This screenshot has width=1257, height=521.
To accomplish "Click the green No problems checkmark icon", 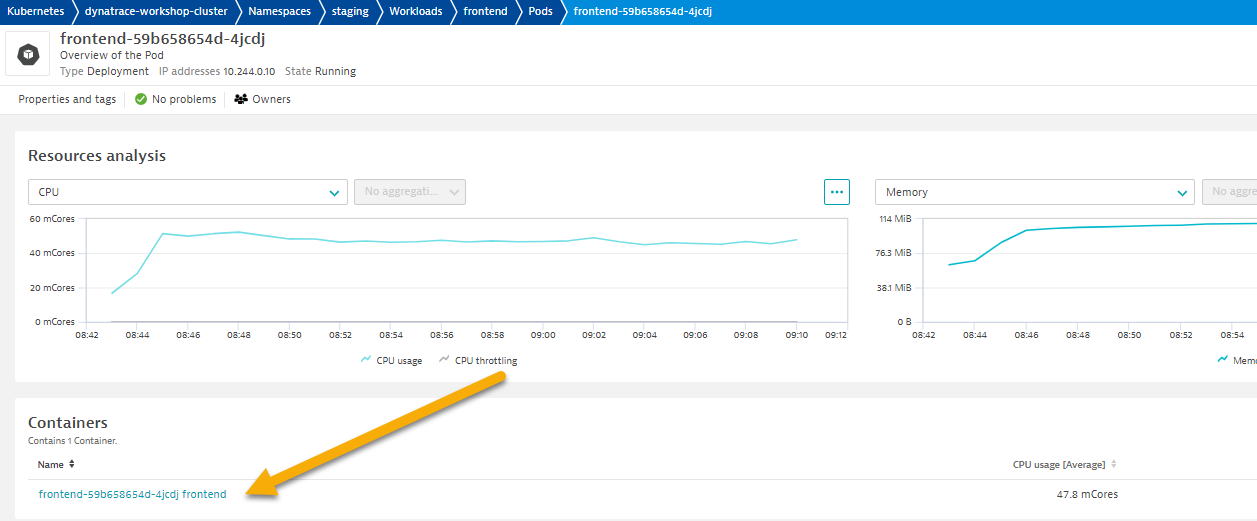I will click(x=141, y=99).
